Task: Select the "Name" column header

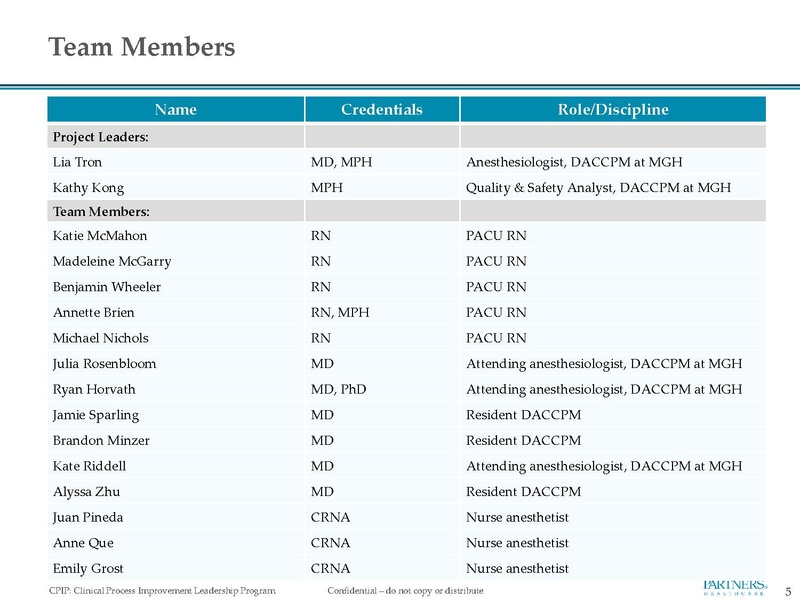Action: 175,109
